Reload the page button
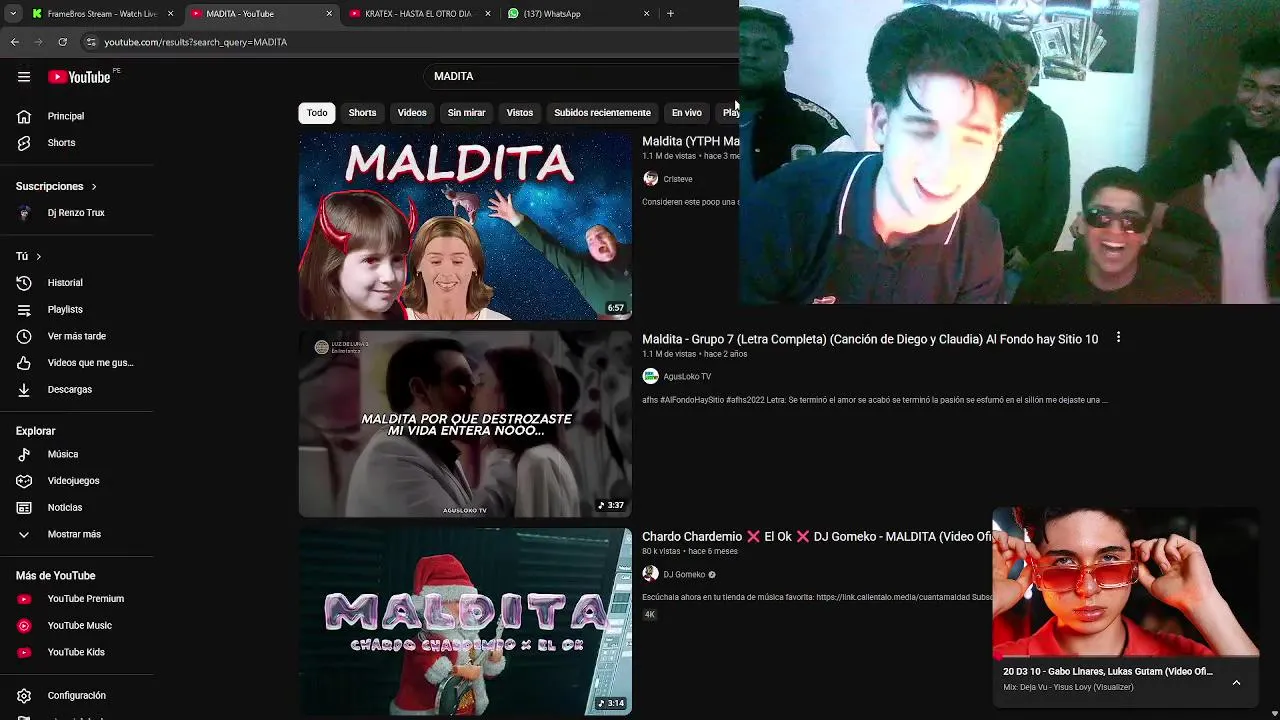The image size is (1280, 720). click(x=62, y=42)
